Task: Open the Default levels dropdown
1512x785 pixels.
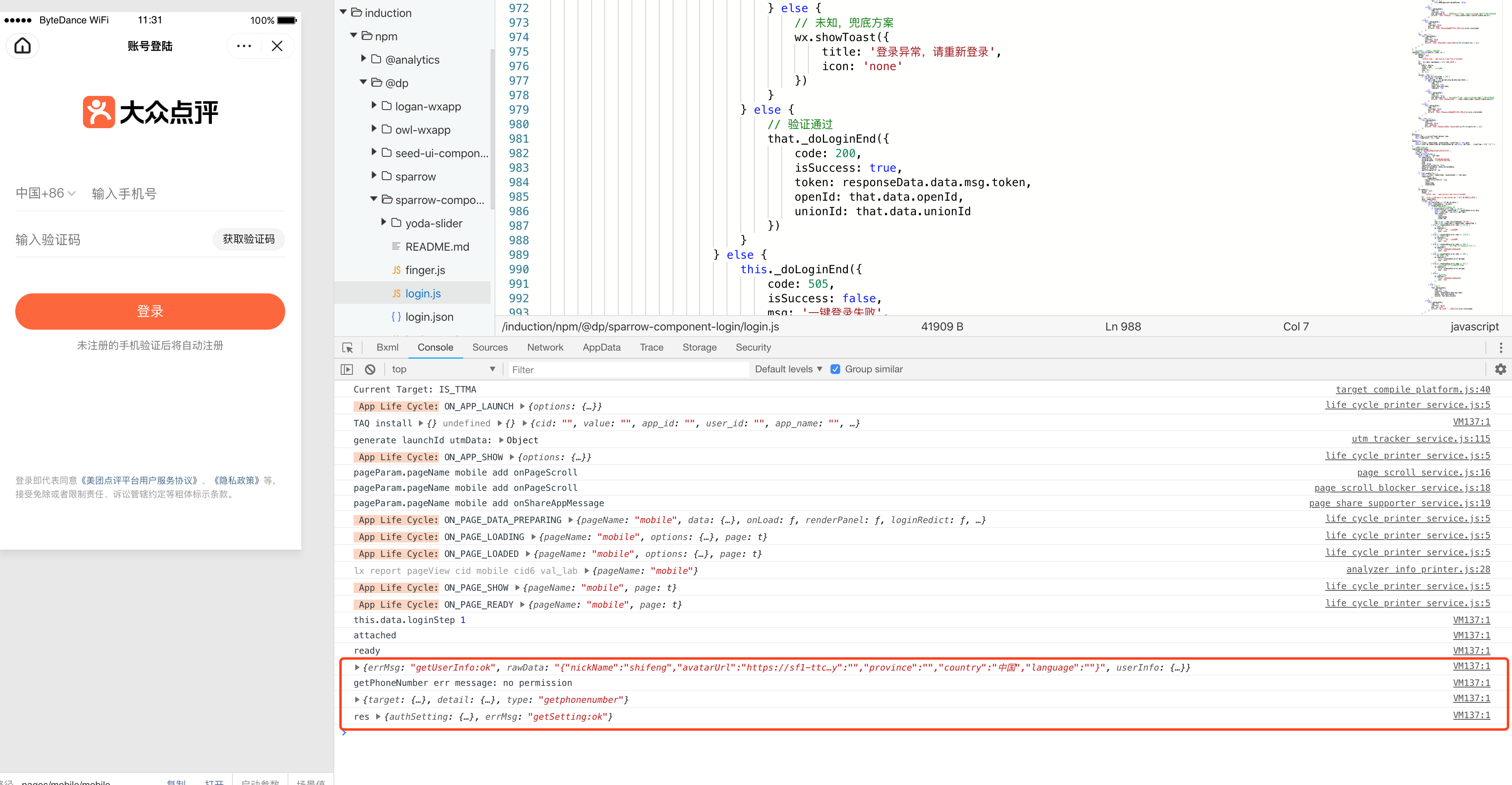Action: (x=788, y=369)
